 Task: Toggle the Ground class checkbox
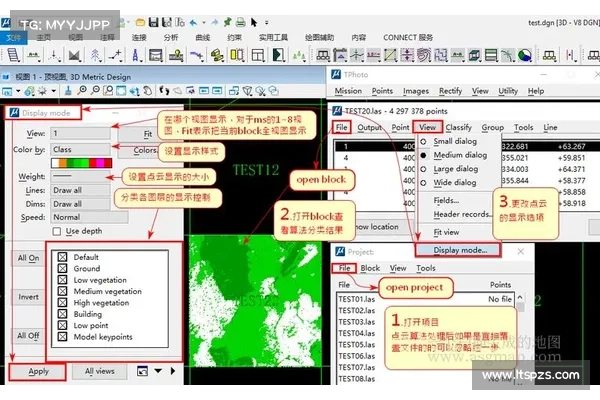[62, 268]
